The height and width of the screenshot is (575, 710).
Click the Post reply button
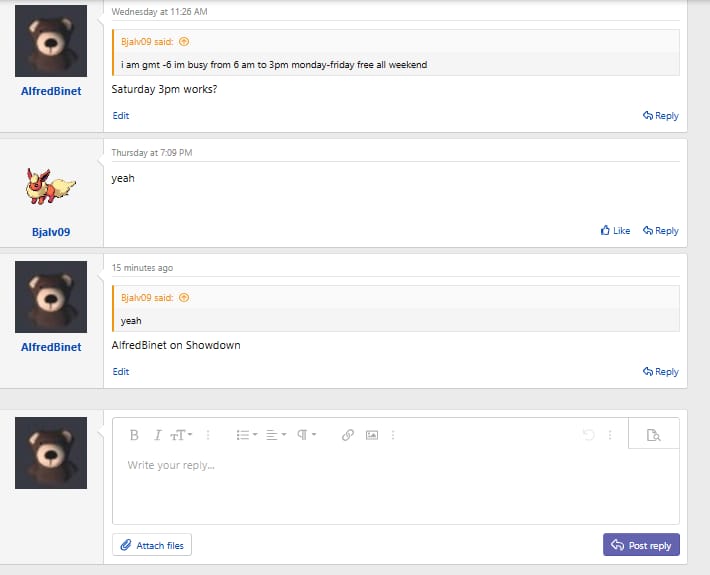[641, 545]
